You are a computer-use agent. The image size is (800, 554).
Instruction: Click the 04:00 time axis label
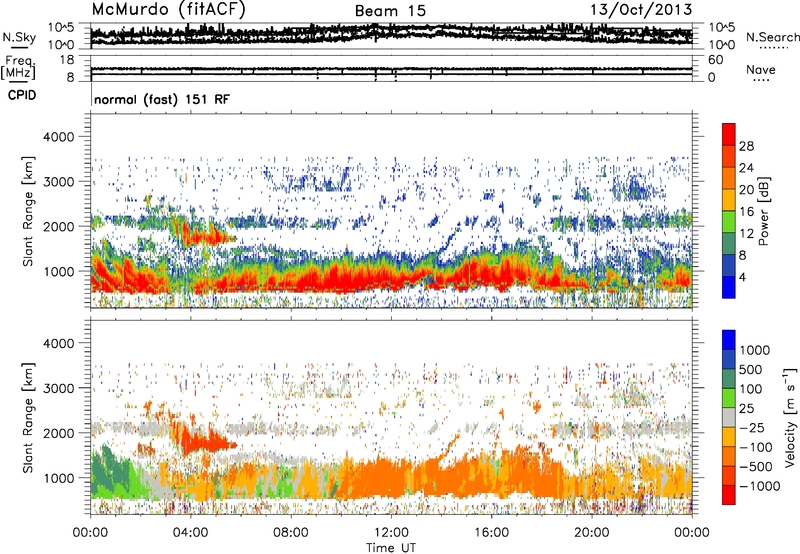click(x=191, y=532)
